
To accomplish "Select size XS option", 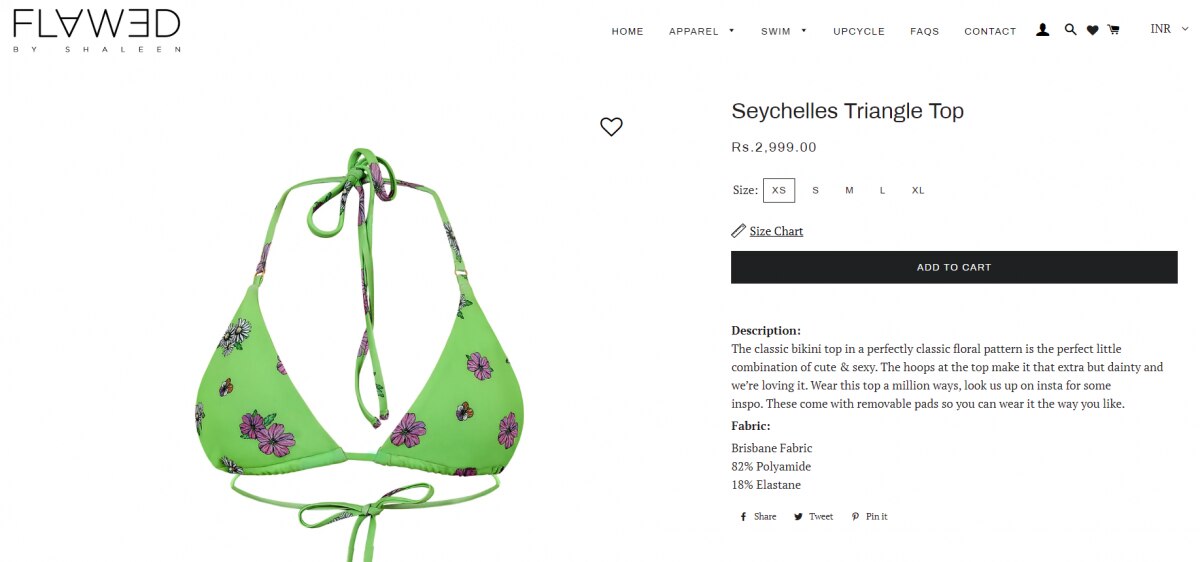I will [779, 190].
